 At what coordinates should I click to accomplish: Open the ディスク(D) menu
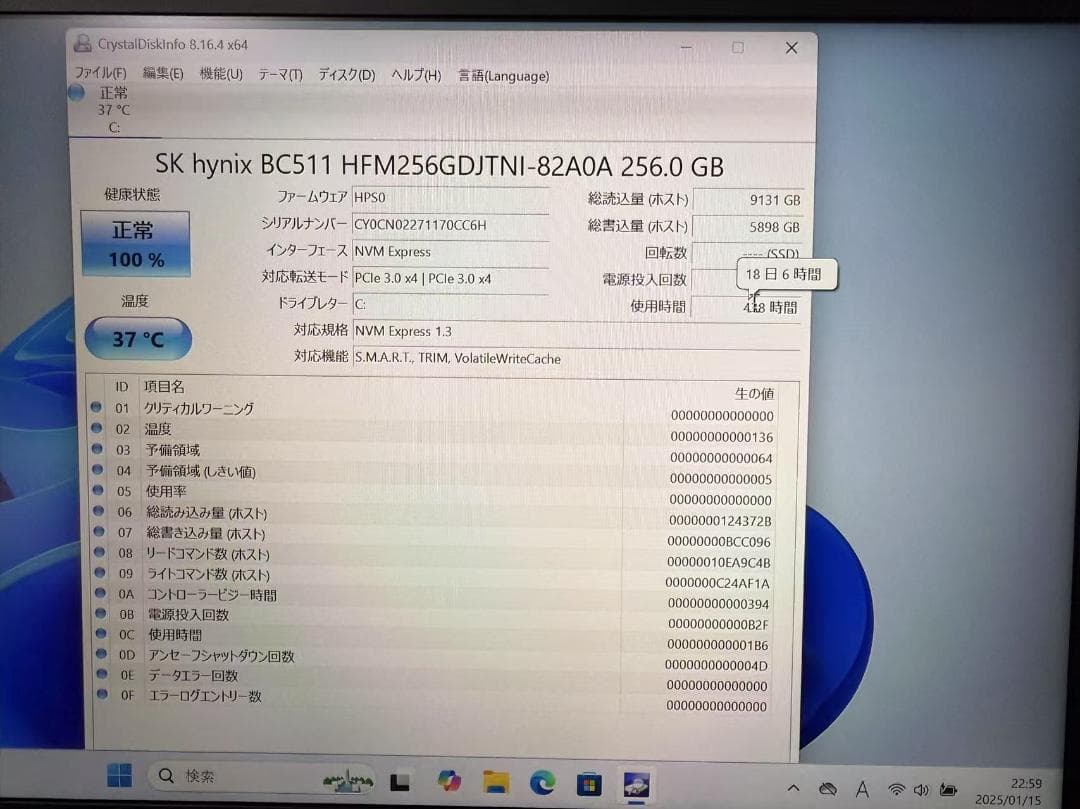click(x=345, y=75)
